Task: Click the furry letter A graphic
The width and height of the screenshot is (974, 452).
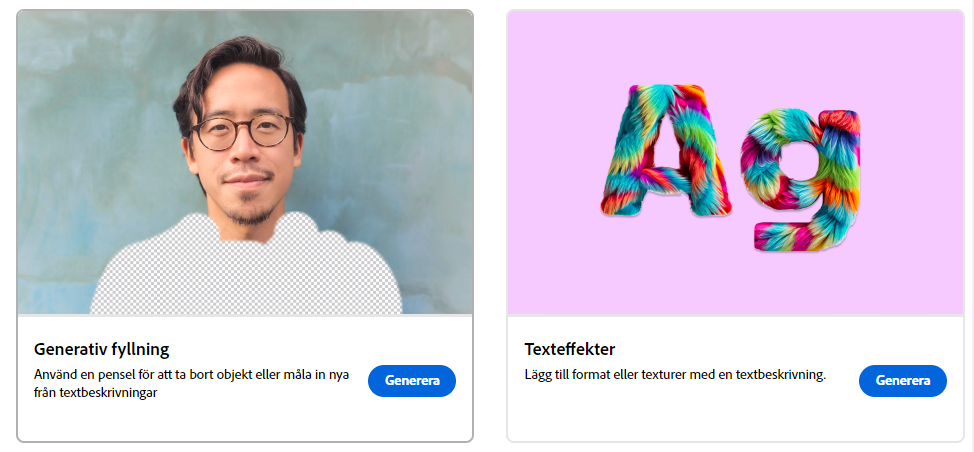Action: point(666,151)
